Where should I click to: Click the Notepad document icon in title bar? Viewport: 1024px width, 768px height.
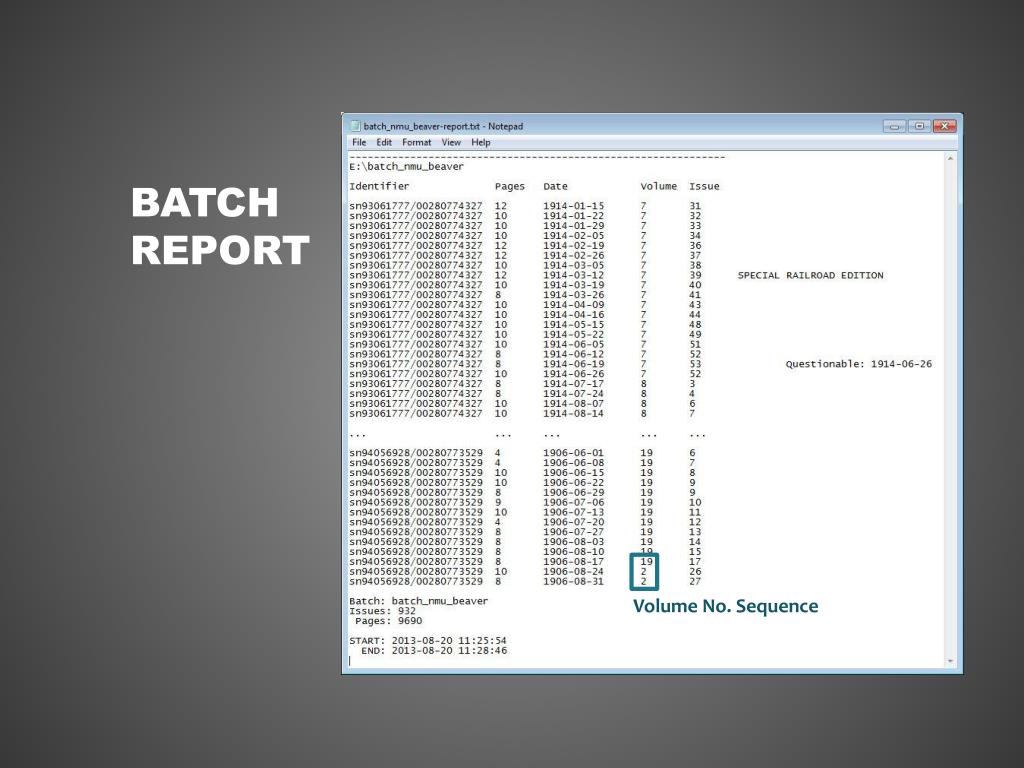355,126
